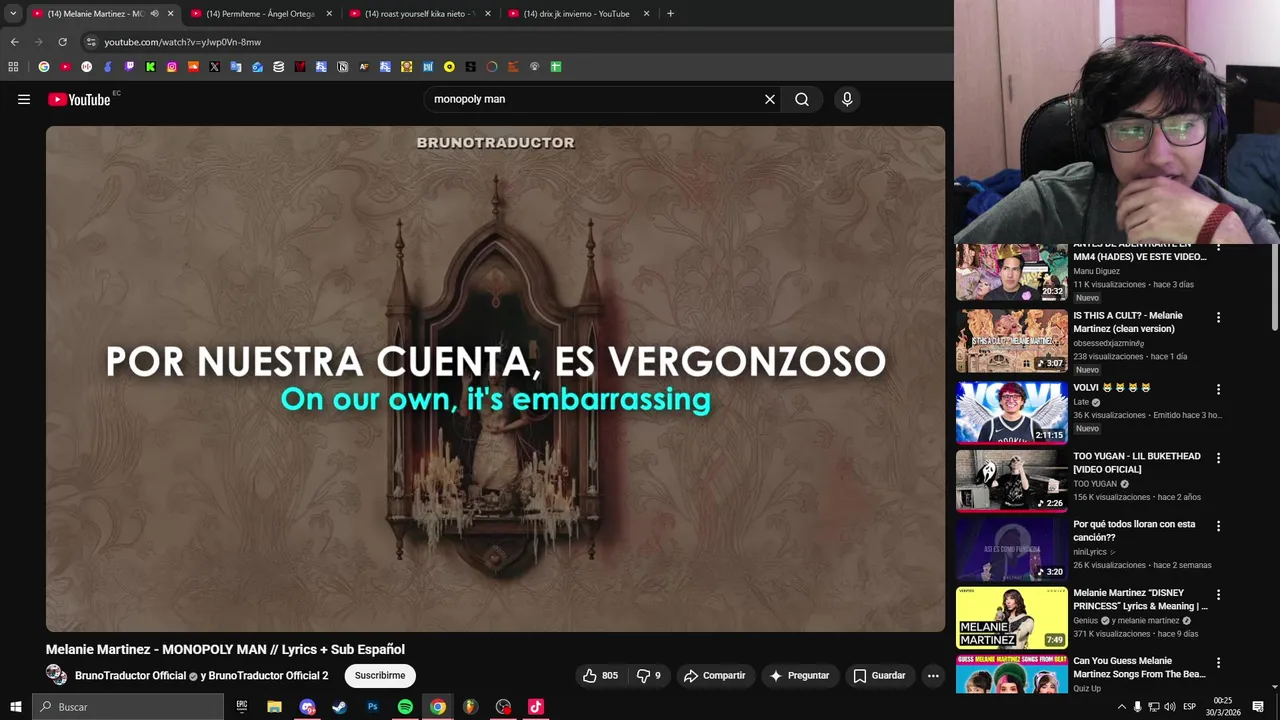The height and width of the screenshot is (720, 1280).
Task: Like the video with 805 likes
Action: 601,676
